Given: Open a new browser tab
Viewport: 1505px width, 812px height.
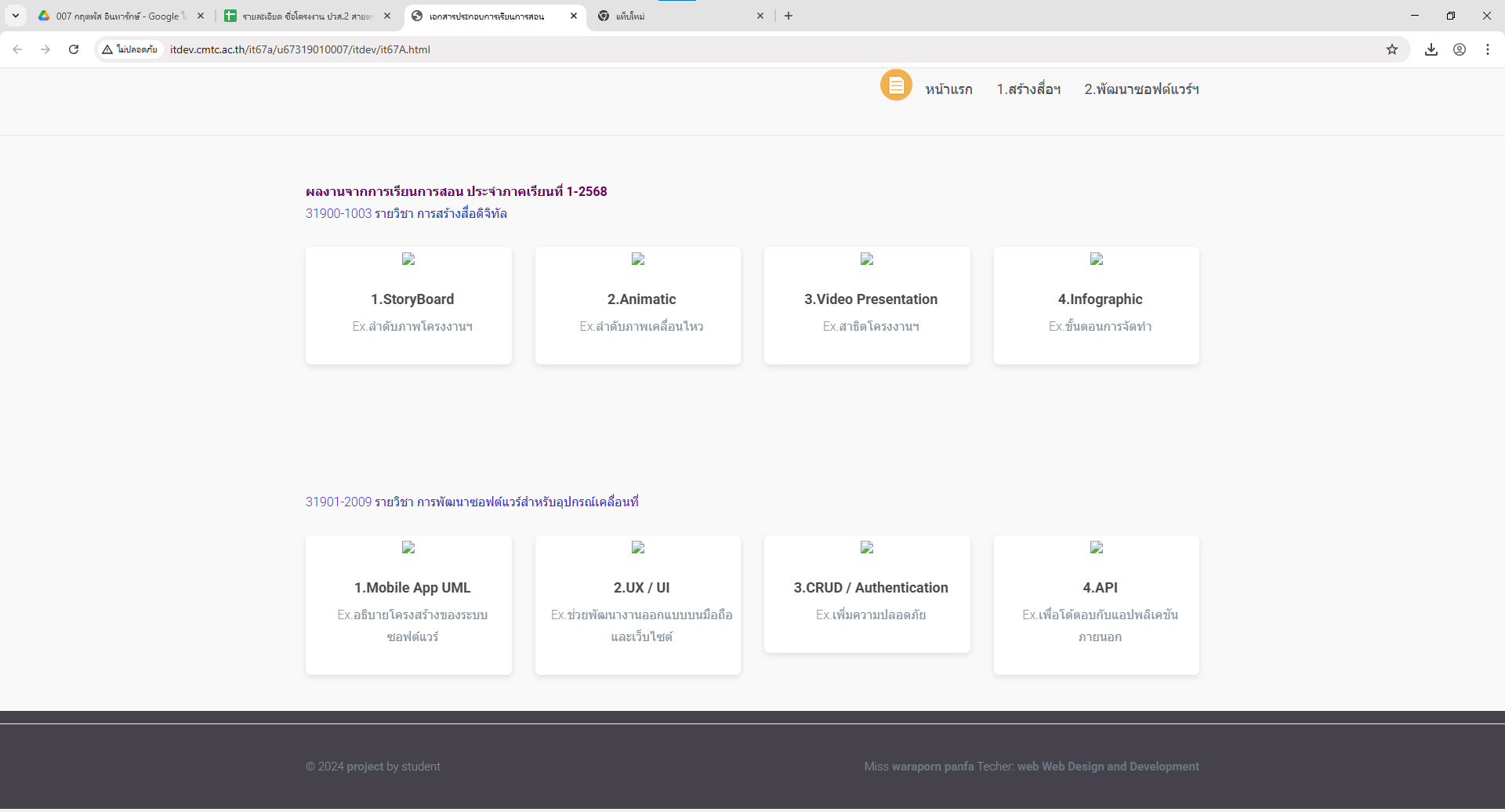Looking at the screenshot, I should pos(789,16).
